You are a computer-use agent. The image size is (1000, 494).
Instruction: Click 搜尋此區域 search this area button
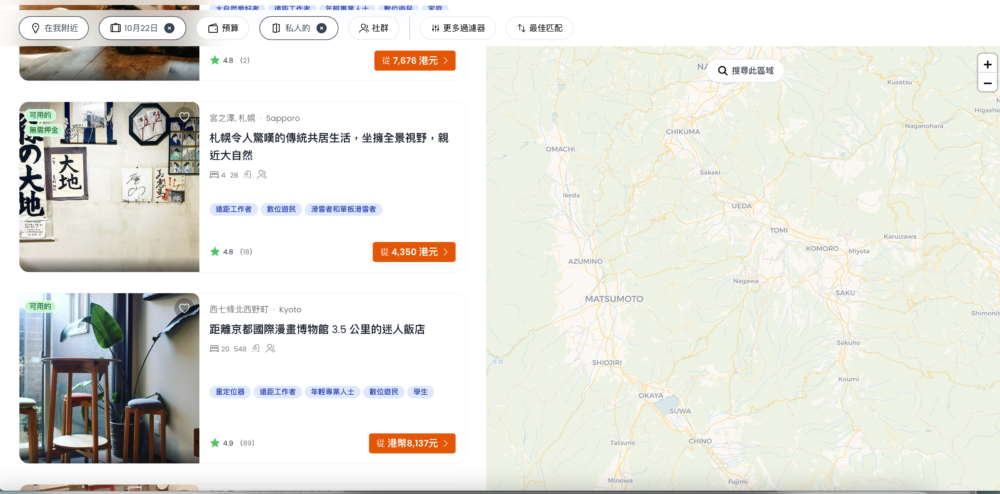click(745, 71)
